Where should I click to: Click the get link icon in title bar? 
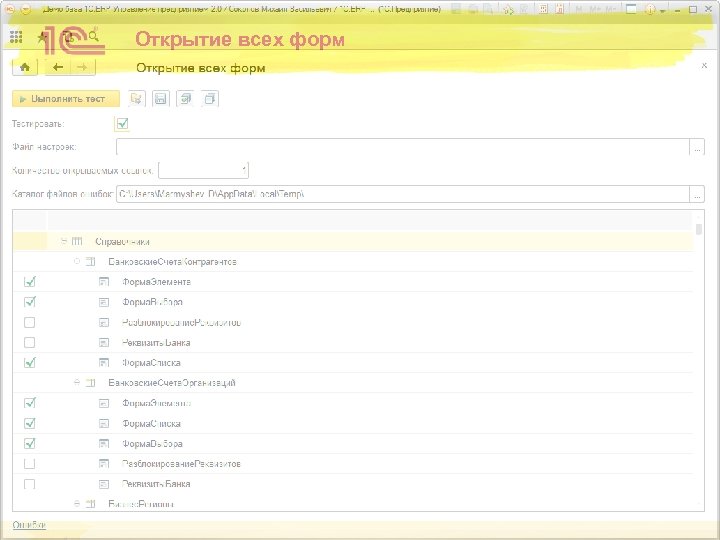[508, 9]
